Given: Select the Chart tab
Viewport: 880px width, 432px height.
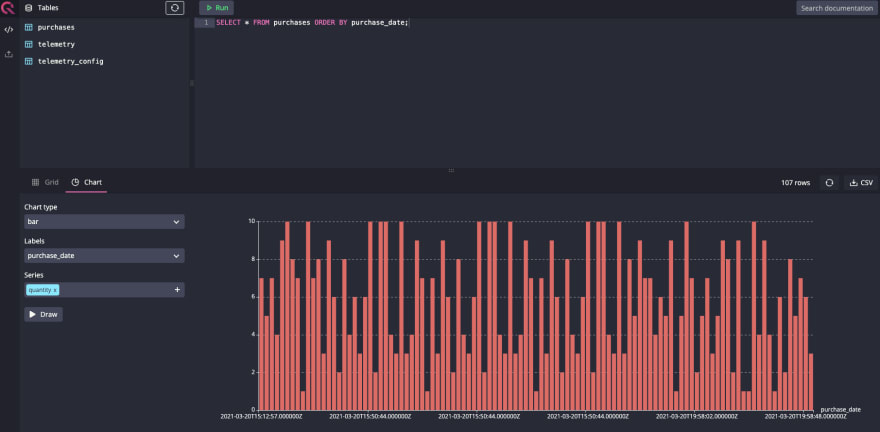Looking at the screenshot, I should (x=86, y=182).
